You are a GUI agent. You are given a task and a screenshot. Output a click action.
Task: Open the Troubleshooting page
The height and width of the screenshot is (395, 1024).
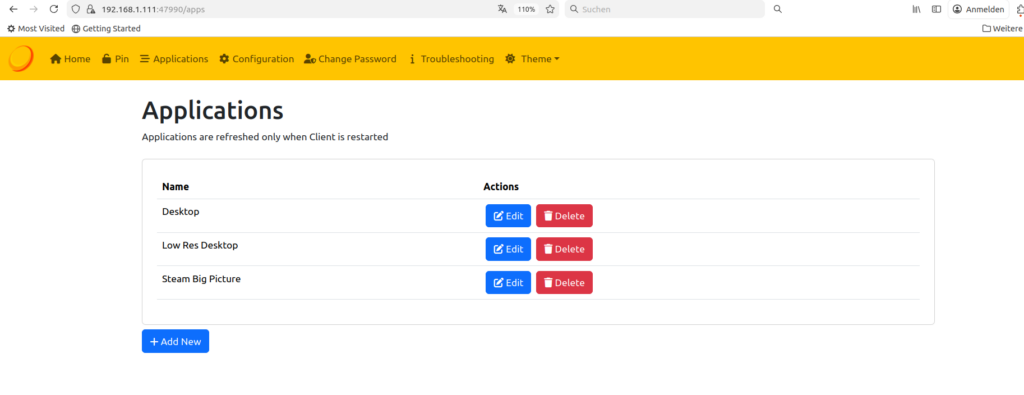coord(451,59)
